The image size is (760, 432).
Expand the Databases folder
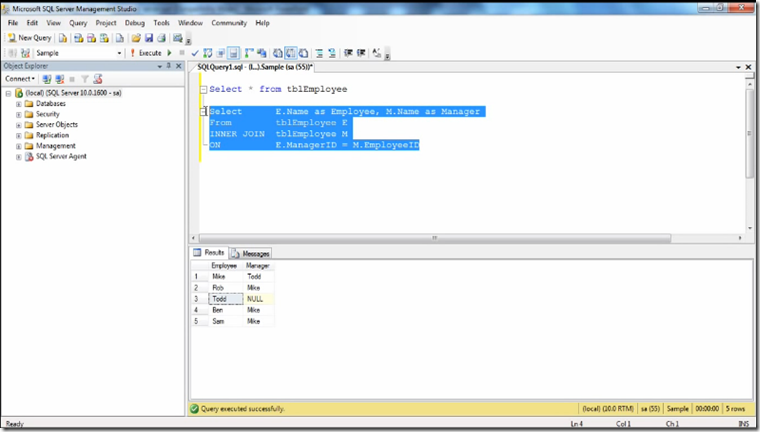[x=18, y=104]
